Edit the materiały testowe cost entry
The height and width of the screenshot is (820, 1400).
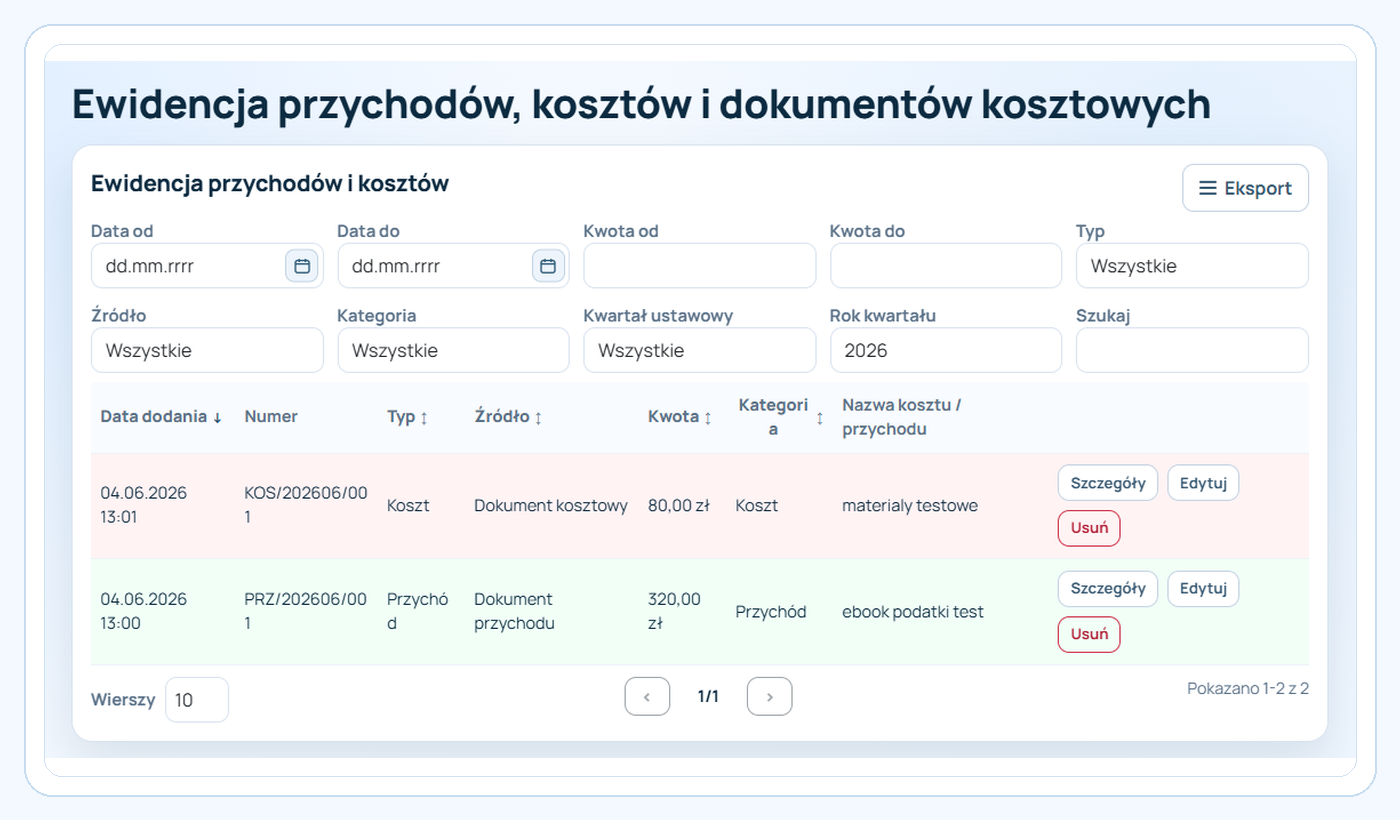tap(1203, 482)
